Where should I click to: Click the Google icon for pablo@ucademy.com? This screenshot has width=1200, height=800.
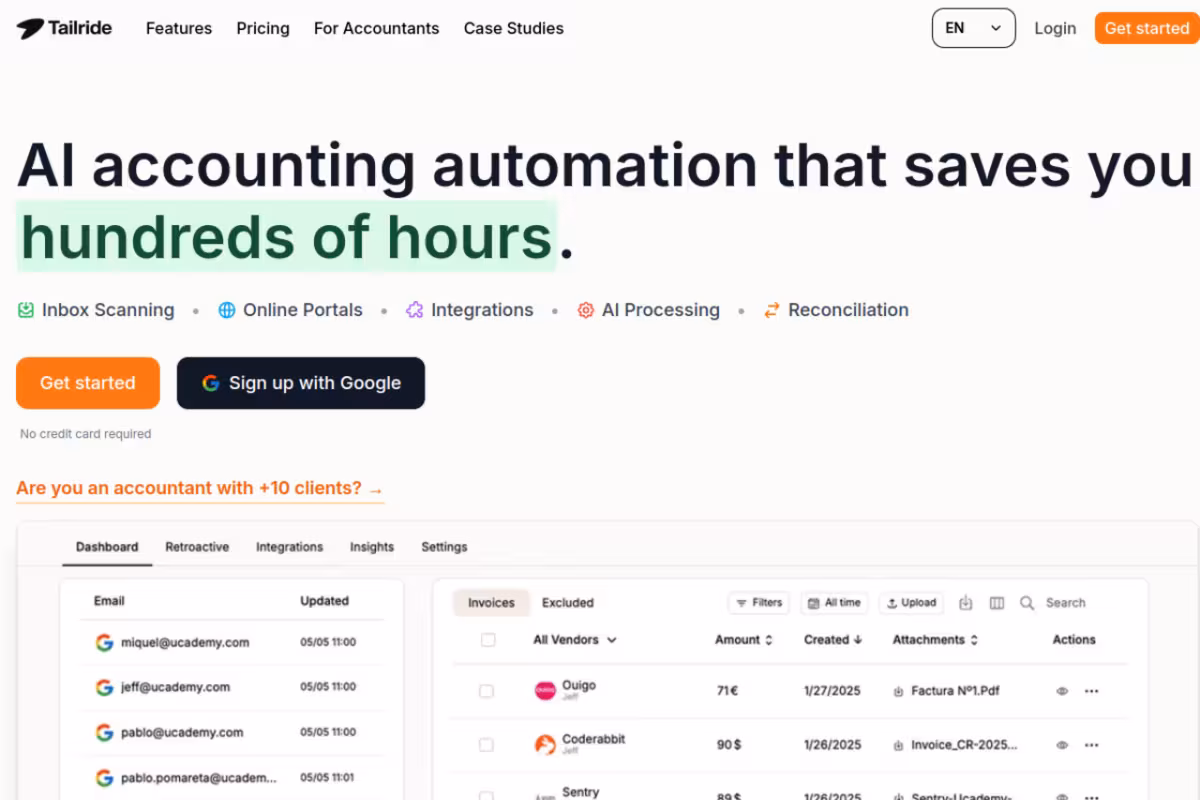(x=104, y=732)
